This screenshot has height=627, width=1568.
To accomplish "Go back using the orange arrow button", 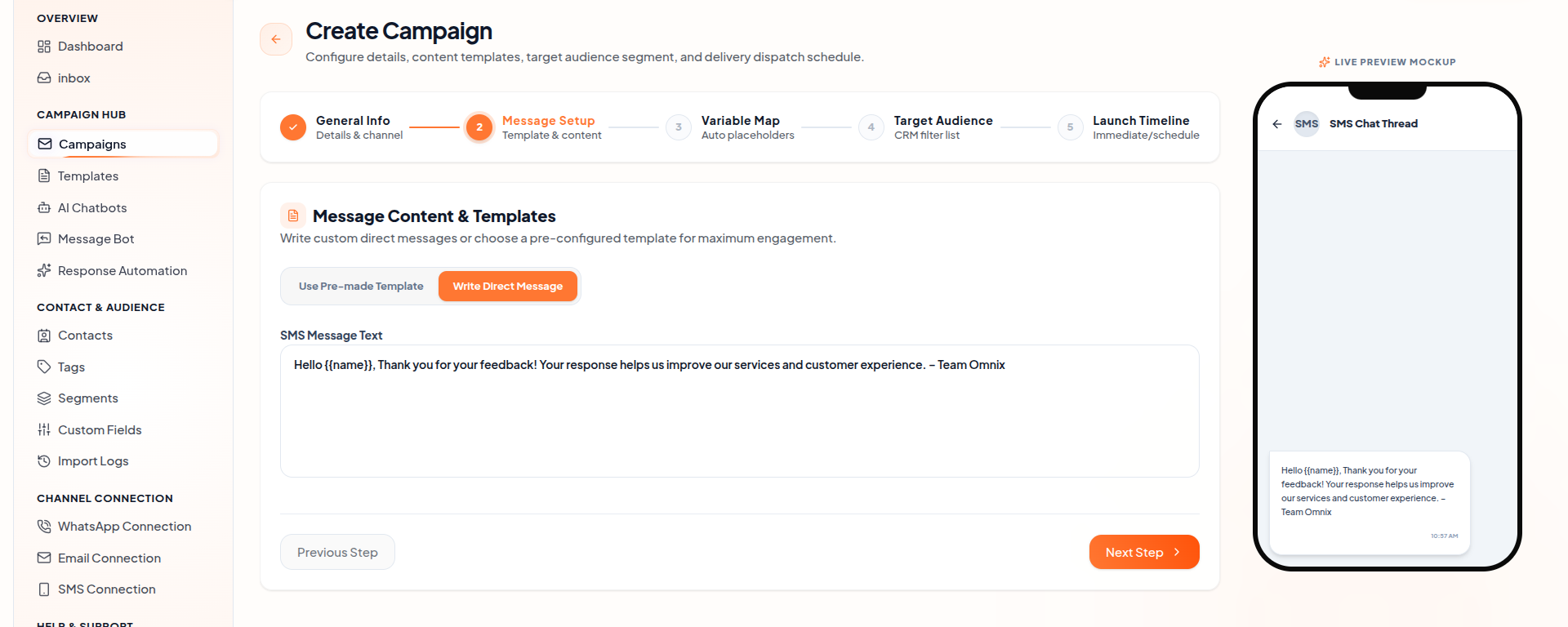I will tap(276, 39).
